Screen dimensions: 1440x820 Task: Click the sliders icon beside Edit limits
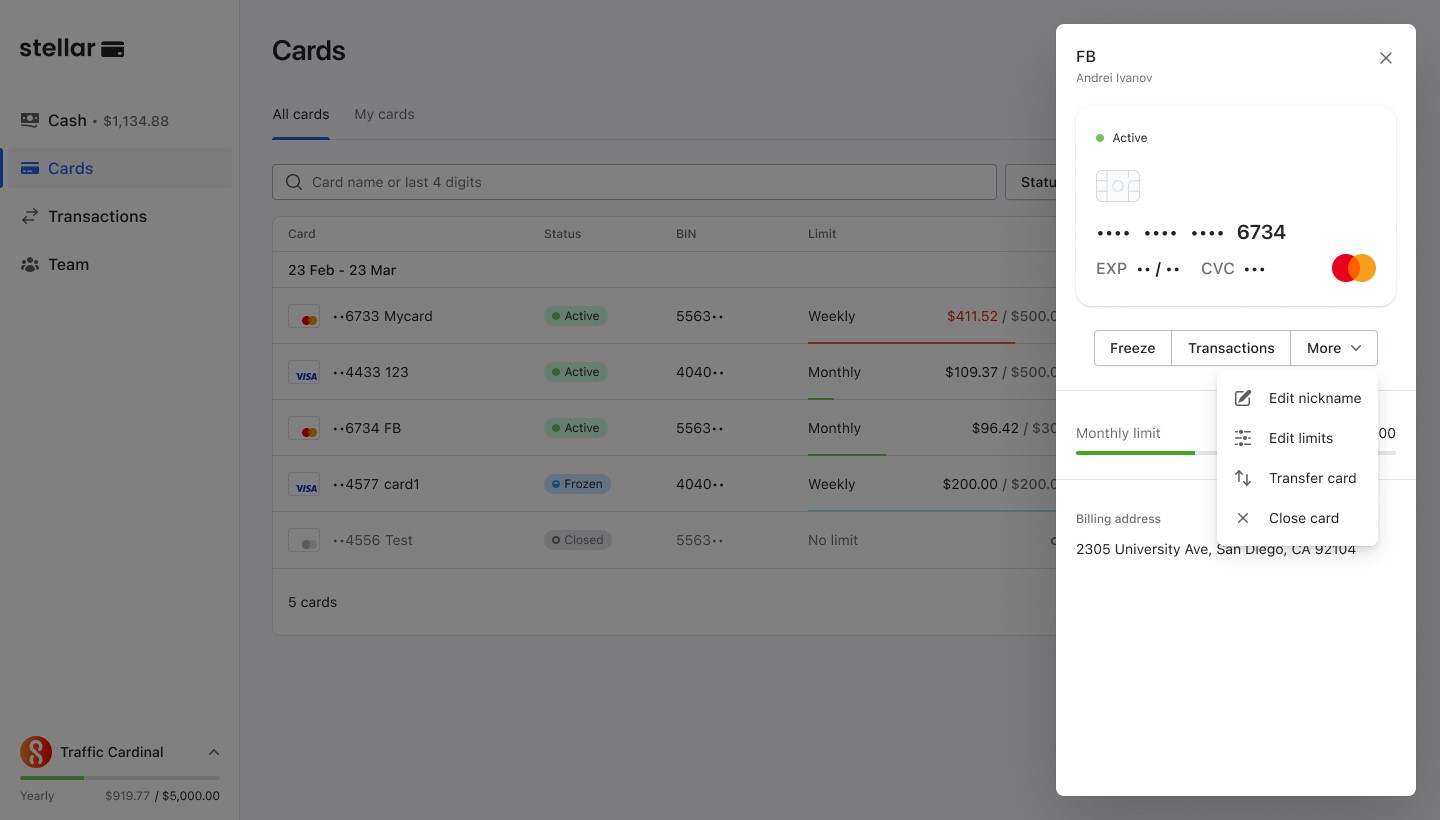coord(1243,438)
